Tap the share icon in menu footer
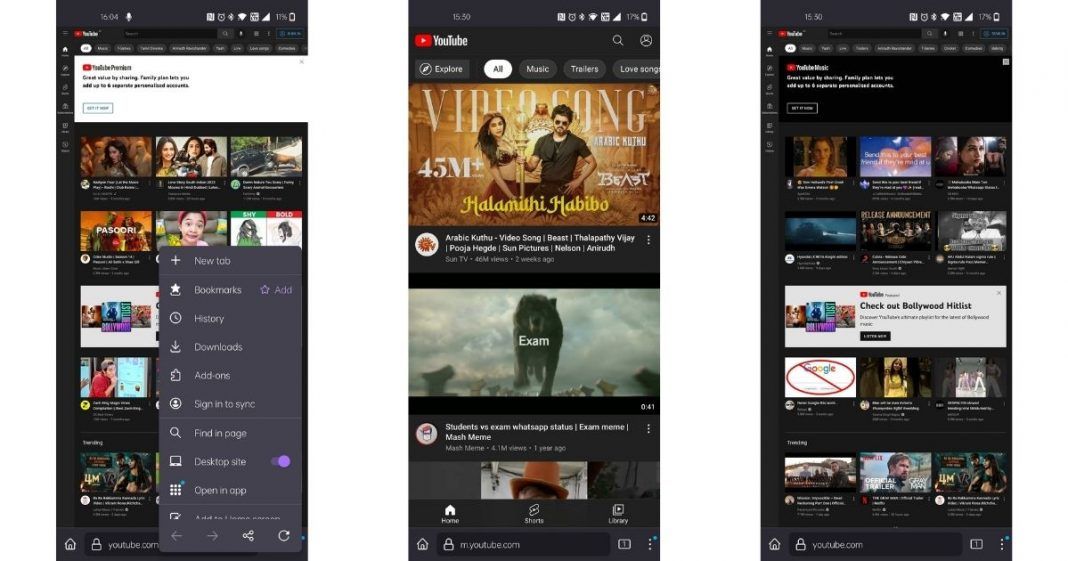The width and height of the screenshot is (1068, 561). tap(248, 536)
